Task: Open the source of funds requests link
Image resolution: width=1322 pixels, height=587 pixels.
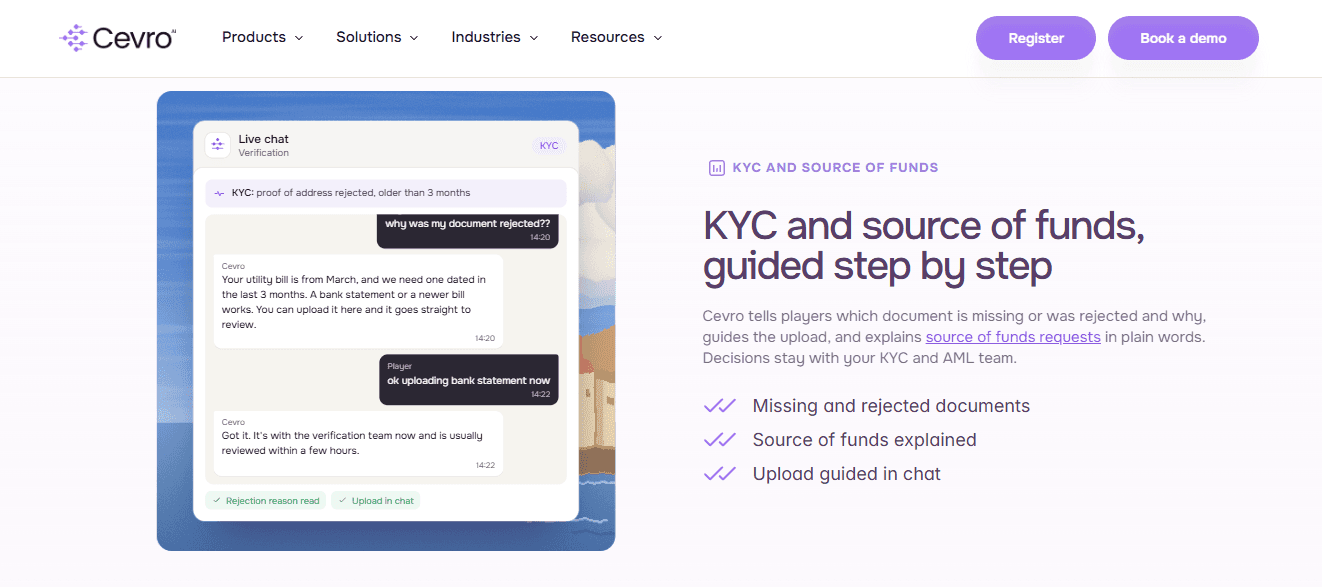Action: click(x=1013, y=337)
